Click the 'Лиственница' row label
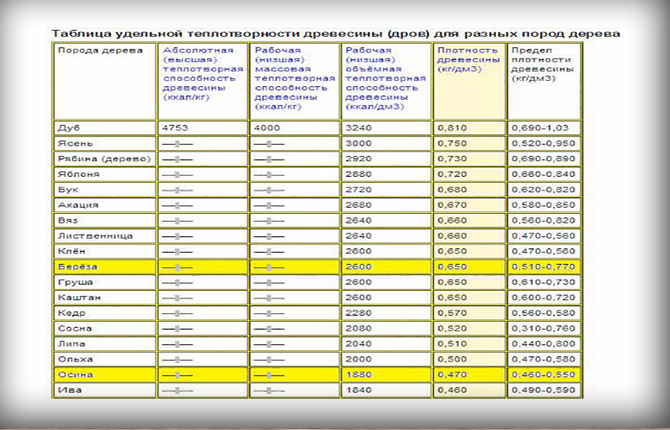This screenshot has width=670, height=430. click(82, 236)
